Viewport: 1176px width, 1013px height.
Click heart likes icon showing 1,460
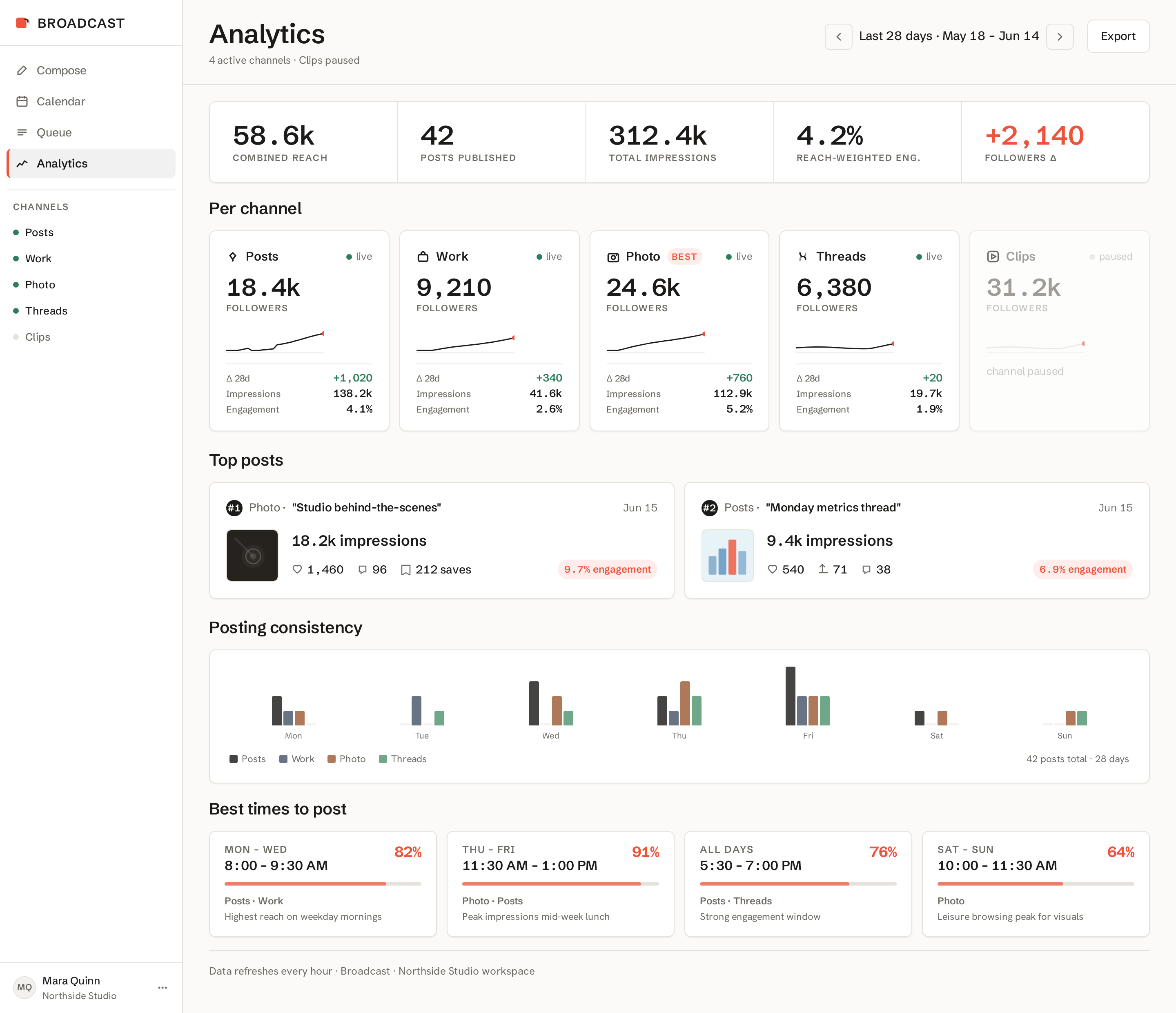pyautogui.click(x=297, y=569)
